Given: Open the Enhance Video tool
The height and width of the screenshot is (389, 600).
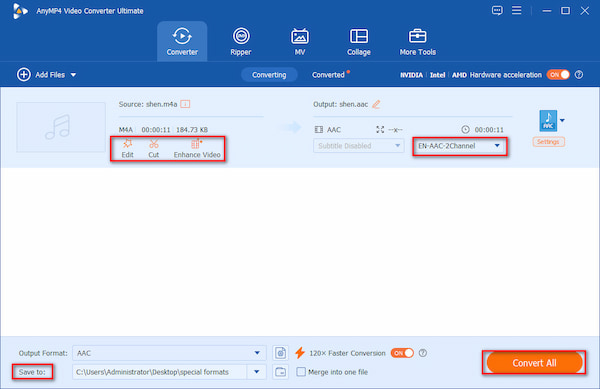Looking at the screenshot, I should point(197,148).
